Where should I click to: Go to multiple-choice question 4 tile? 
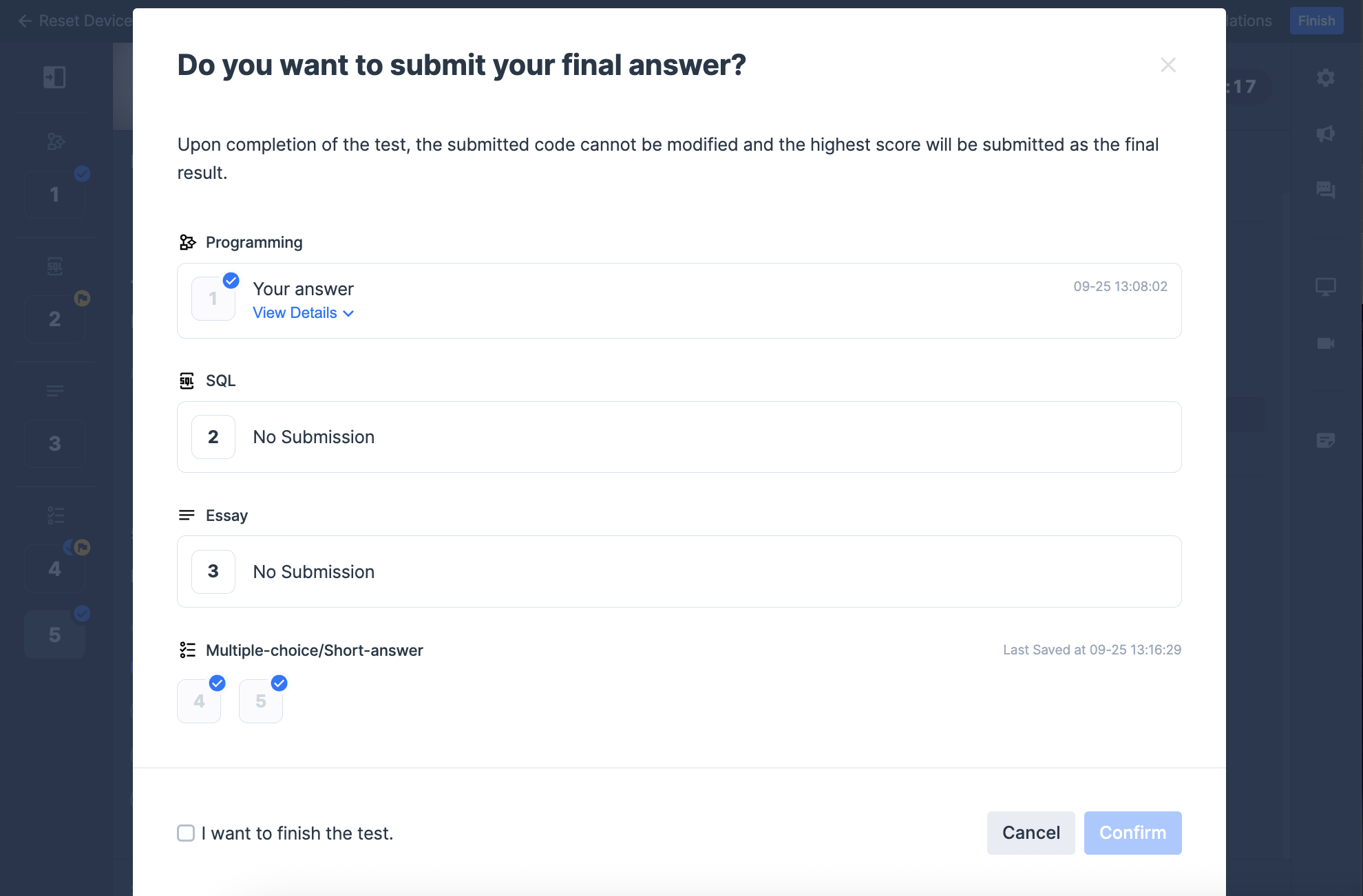(x=199, y=701)
